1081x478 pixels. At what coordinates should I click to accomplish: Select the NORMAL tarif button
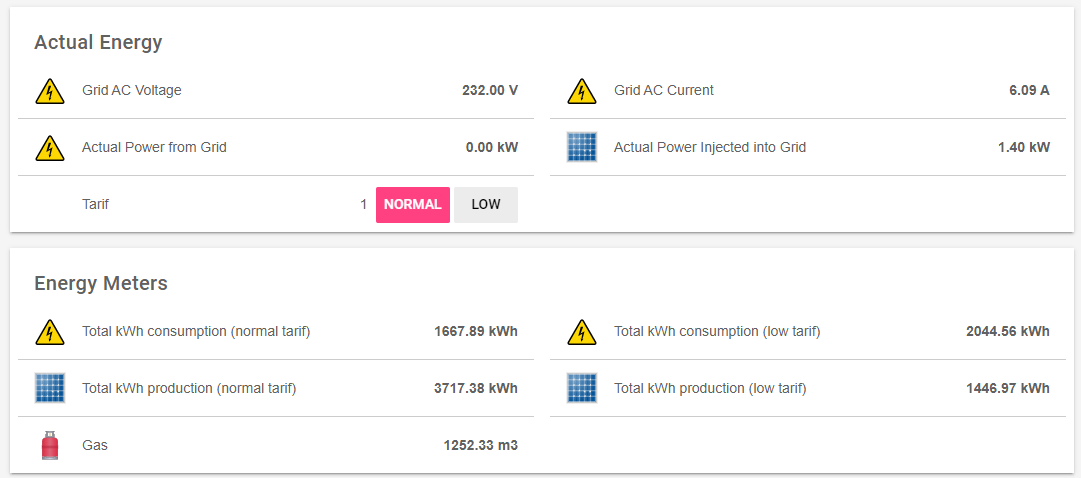click(412, 205)
